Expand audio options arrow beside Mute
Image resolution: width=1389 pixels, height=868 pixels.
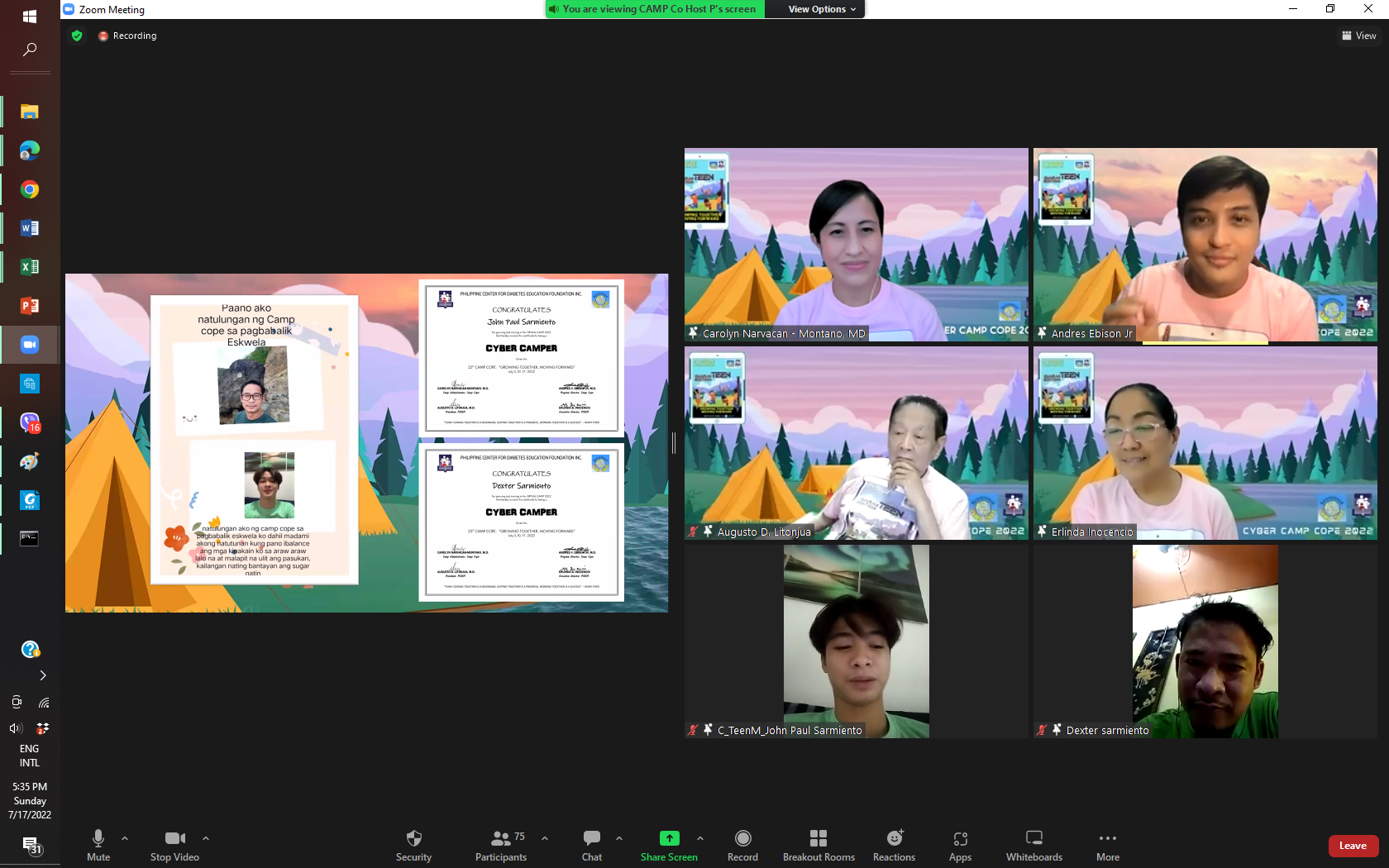(125, 837)
